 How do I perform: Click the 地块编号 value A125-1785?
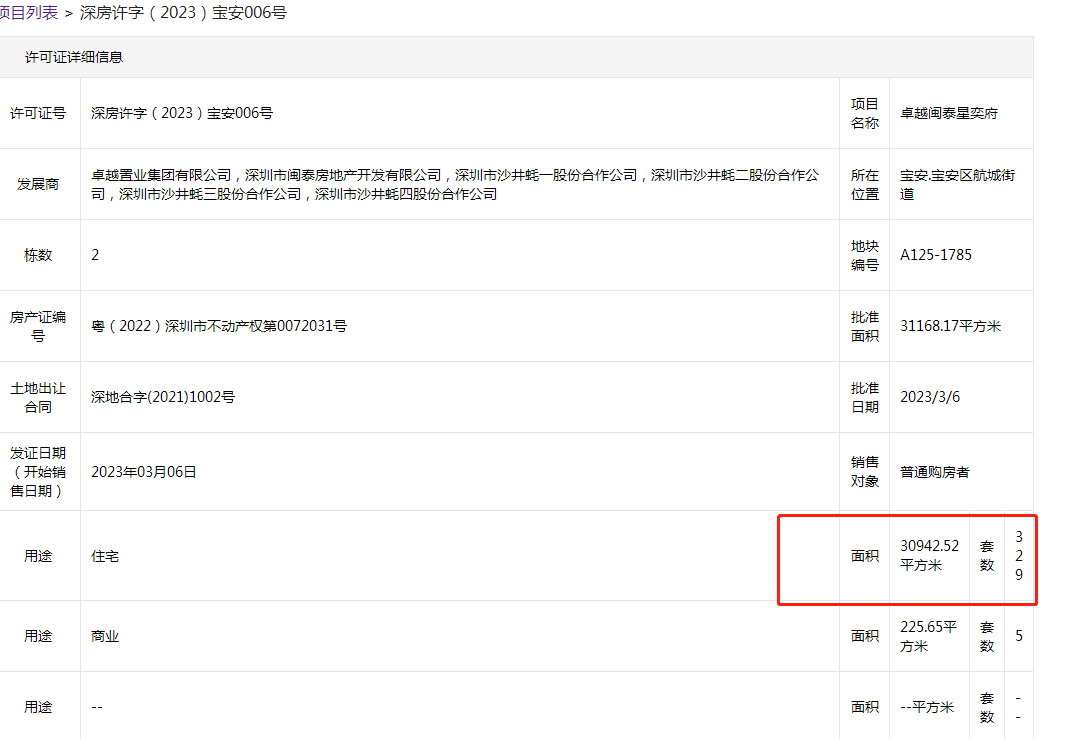(x=935, y=255)
